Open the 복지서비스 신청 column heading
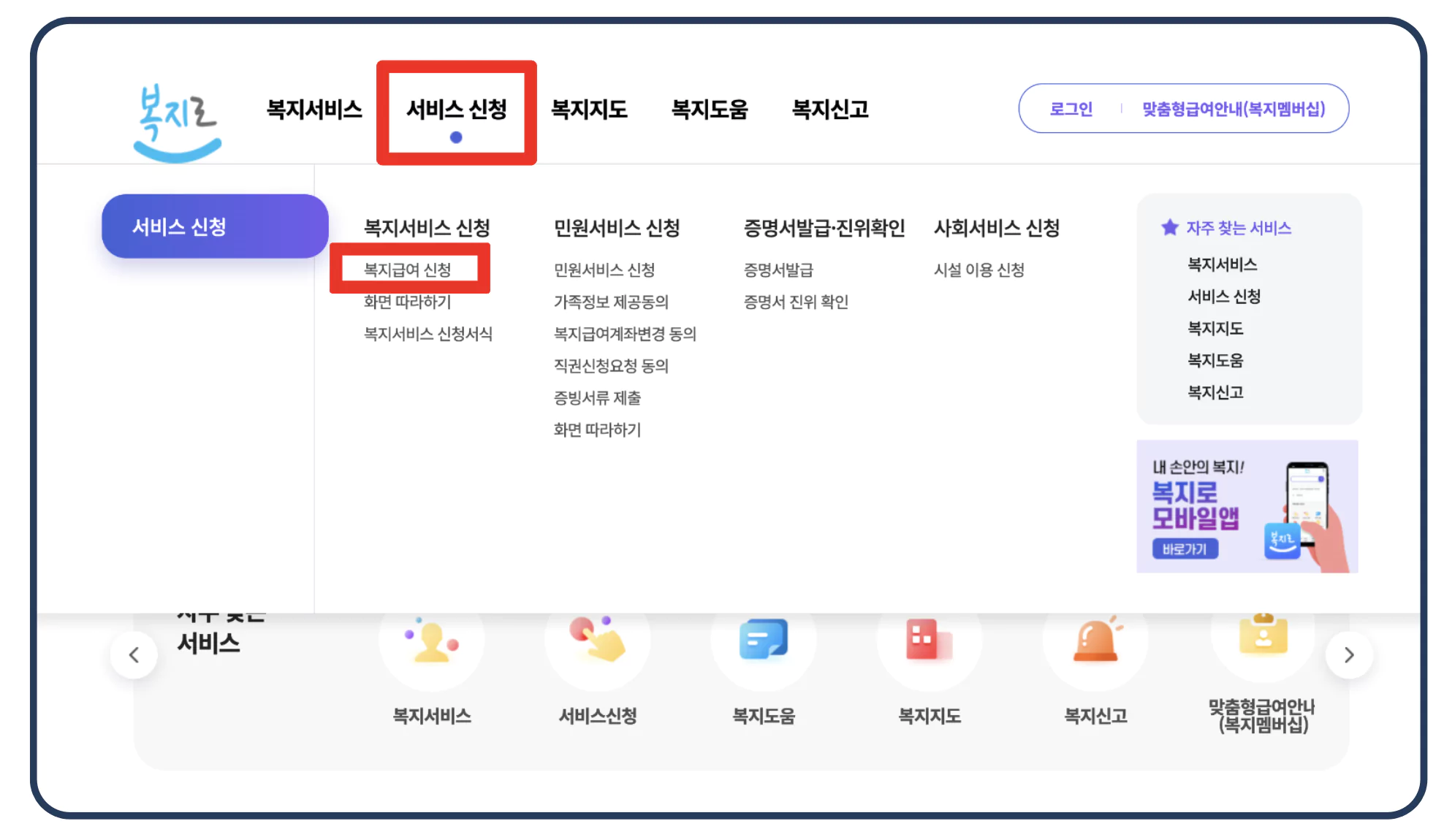The width and height of the screenshot is (1444, 840). coord(427,228)
